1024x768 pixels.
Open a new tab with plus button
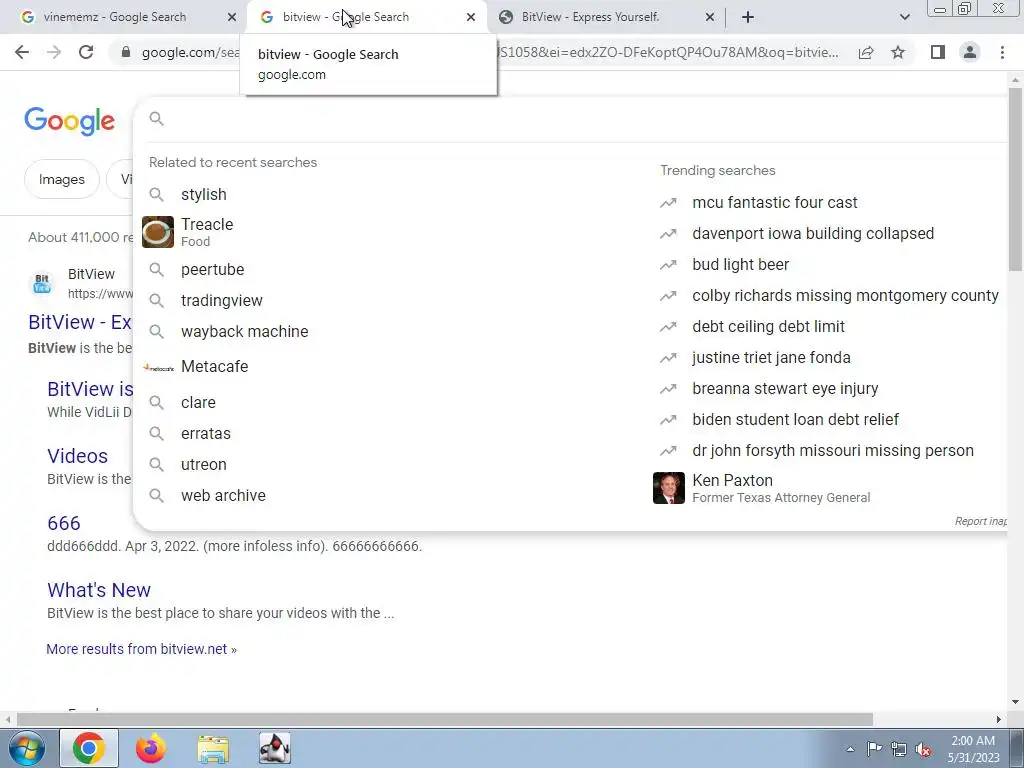click(x=748, y=17)
